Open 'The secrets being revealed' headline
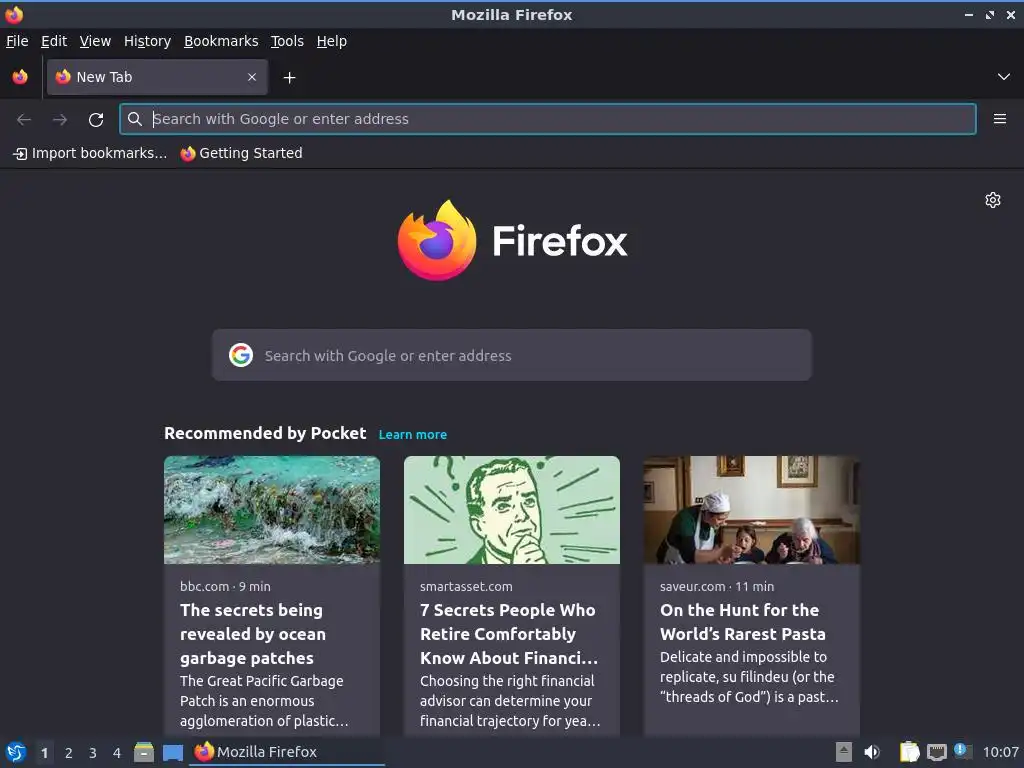This screenshot has height=768, width=1024. click(253, 634)
